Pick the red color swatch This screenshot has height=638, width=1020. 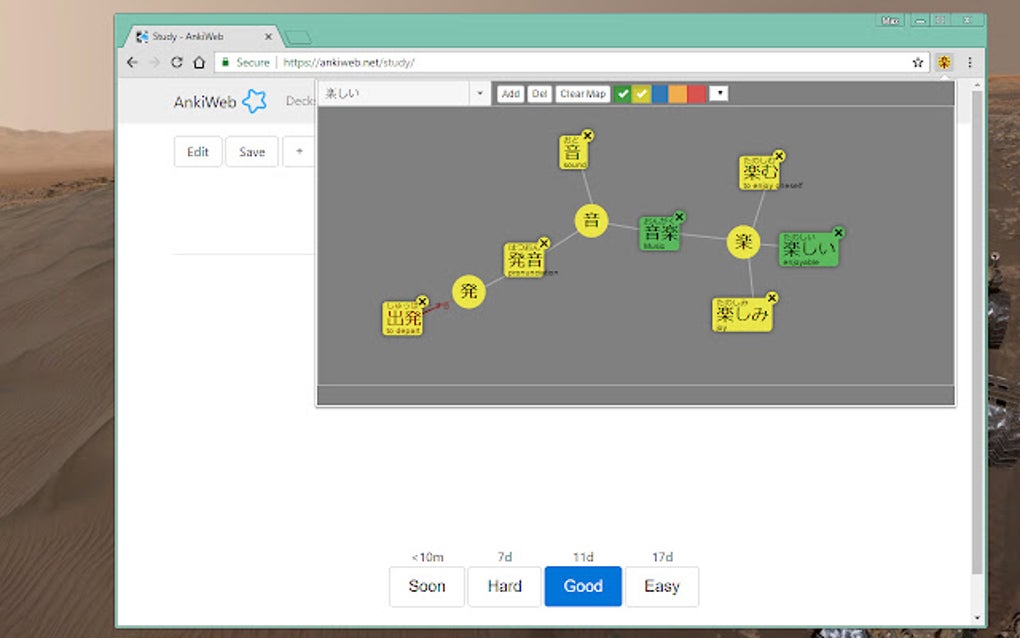pyautogui.click(x=697, y=94)
